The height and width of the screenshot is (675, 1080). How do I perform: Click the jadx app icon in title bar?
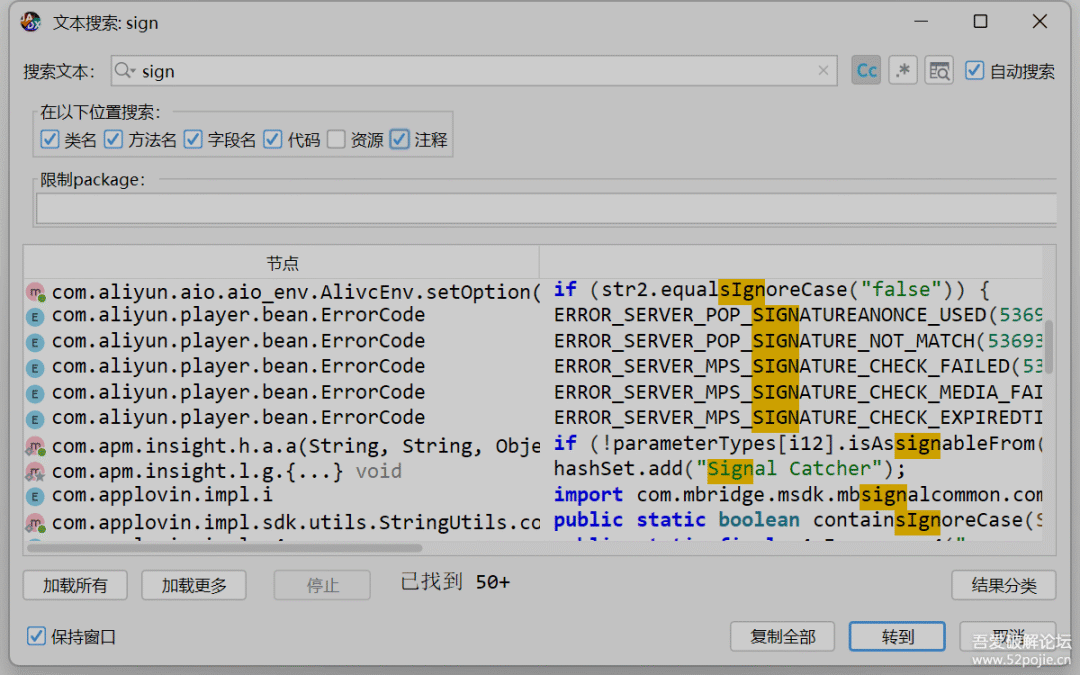click(x=30, y=22)
